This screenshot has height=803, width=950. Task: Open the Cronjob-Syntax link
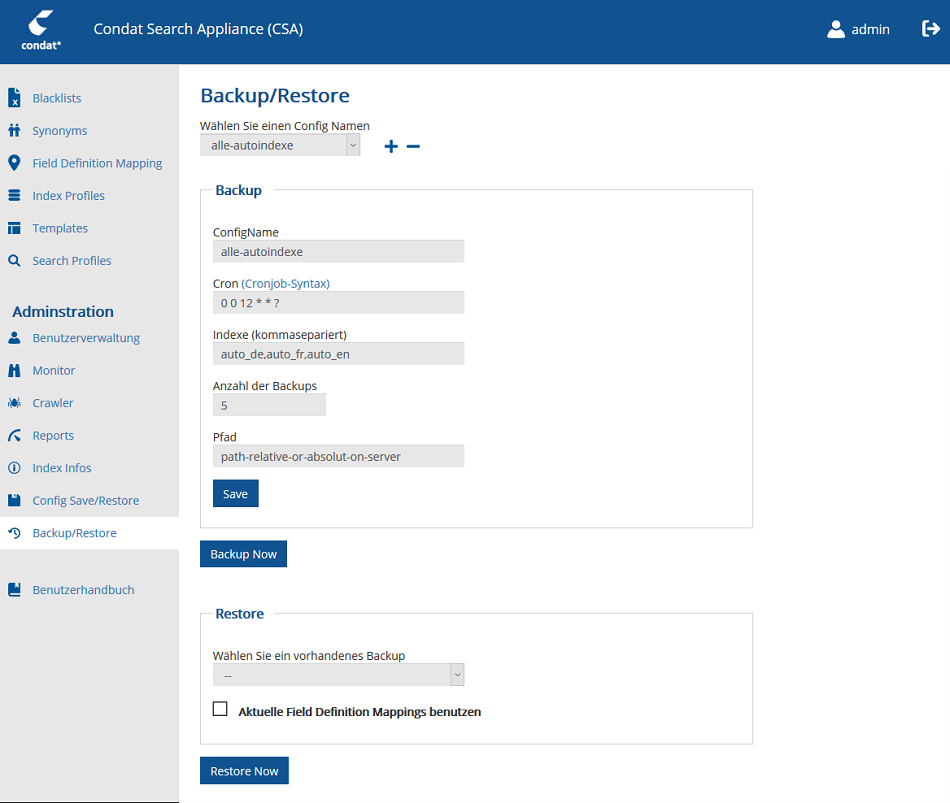pyautogui.click(x=285, y=284)
